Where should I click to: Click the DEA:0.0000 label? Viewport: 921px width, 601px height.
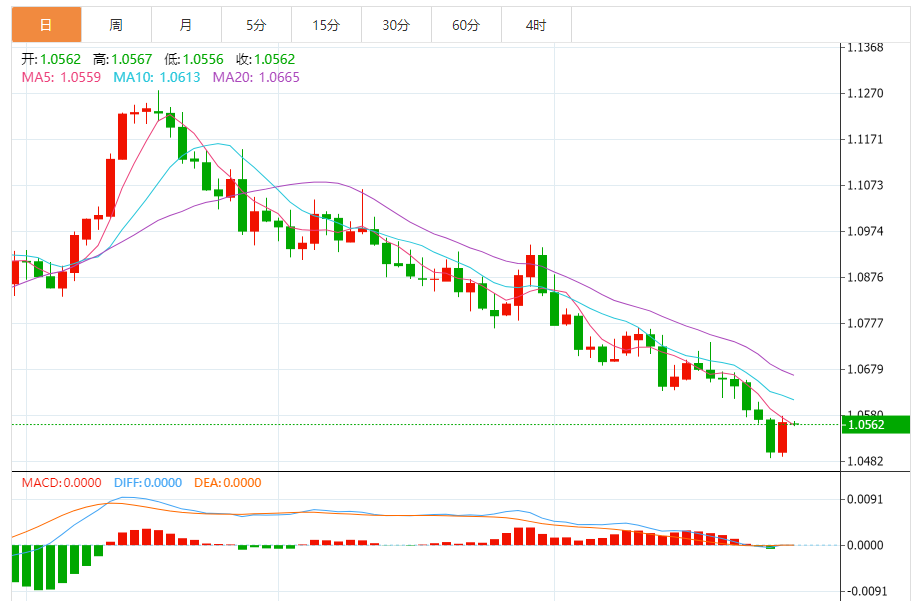click(x=228, y=483)
